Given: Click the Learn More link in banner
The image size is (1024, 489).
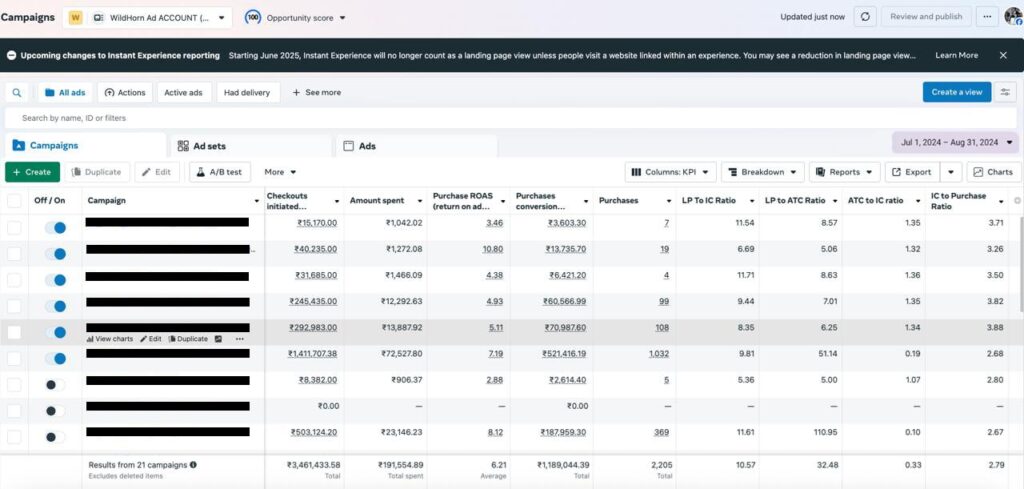Looking at the screenshot, I should pos(956,55).
